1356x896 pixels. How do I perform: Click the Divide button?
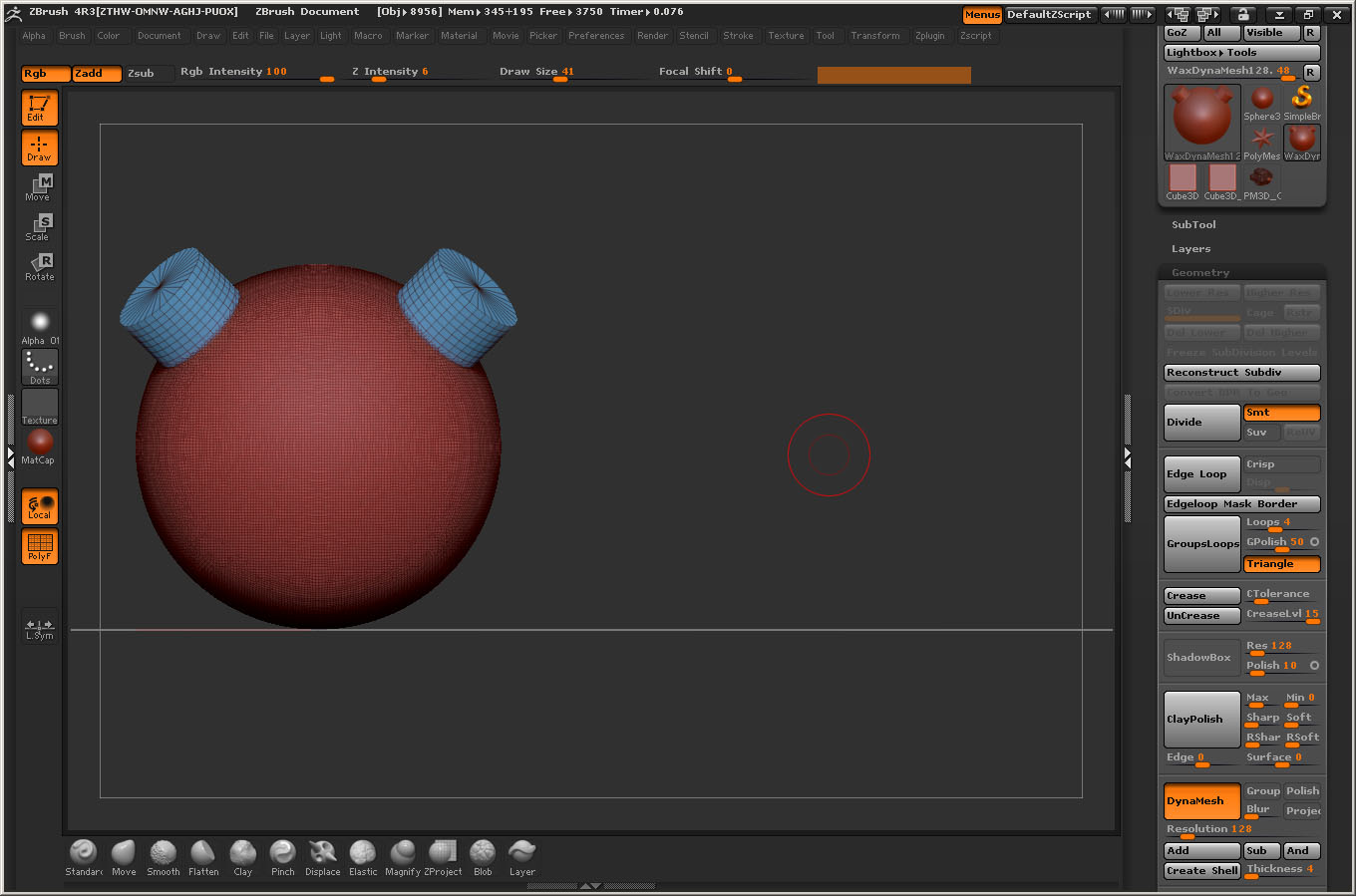coord(1202,423)
